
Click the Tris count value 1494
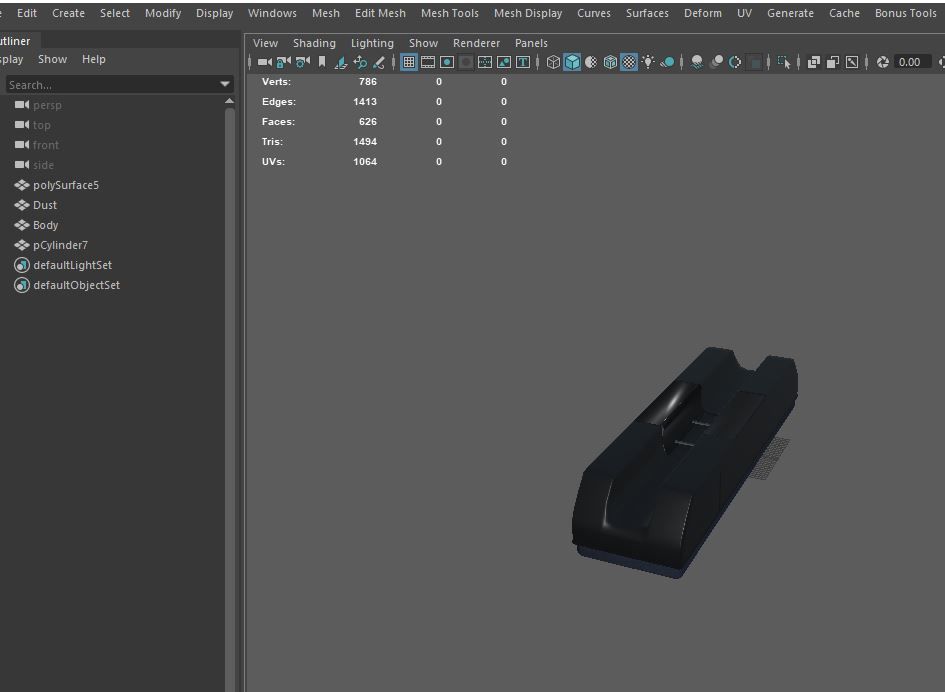point(365,142)
